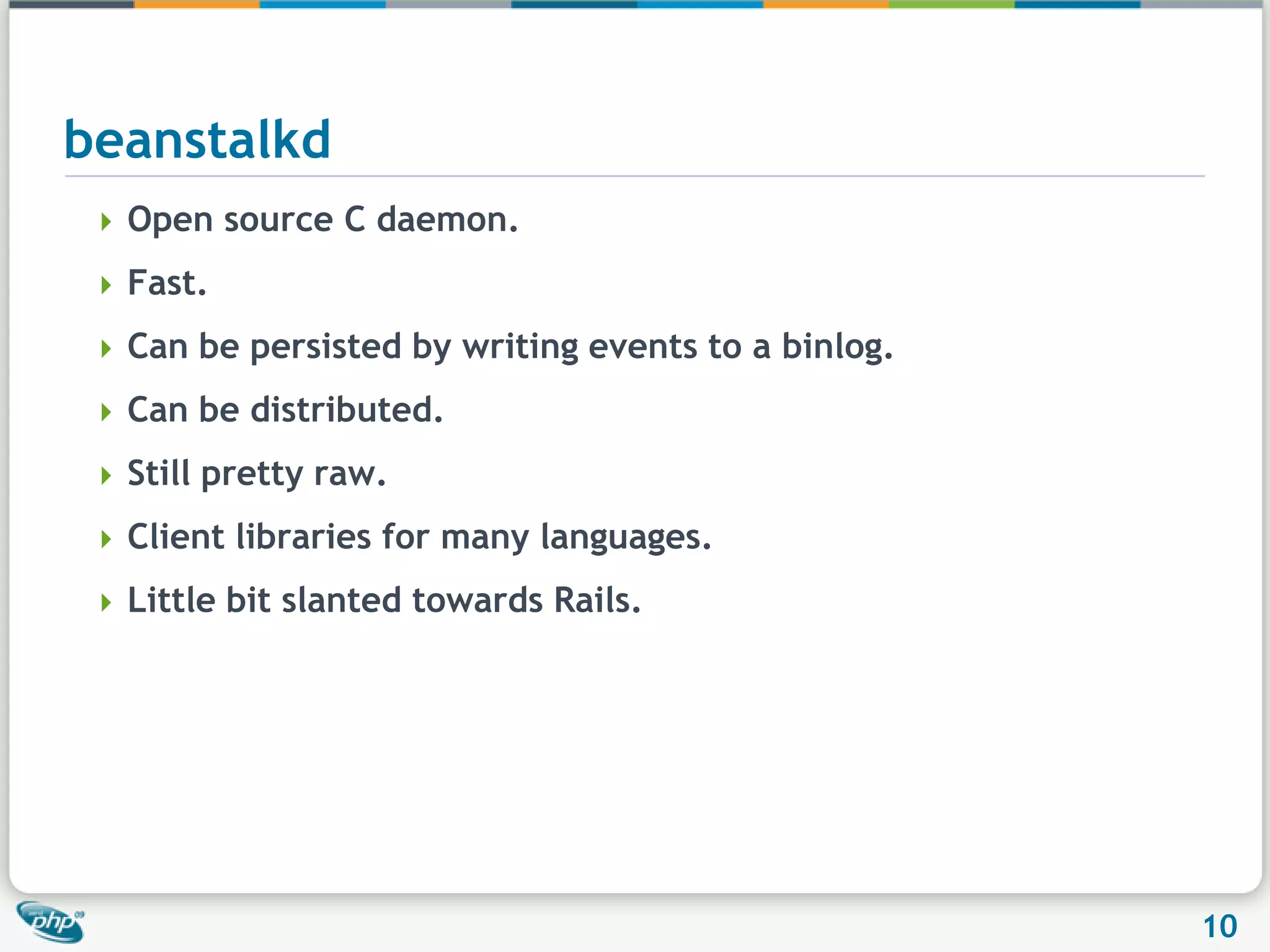Click the horizontal divider line under the title
1270x952 pixels.
click(x=634, y=176)
